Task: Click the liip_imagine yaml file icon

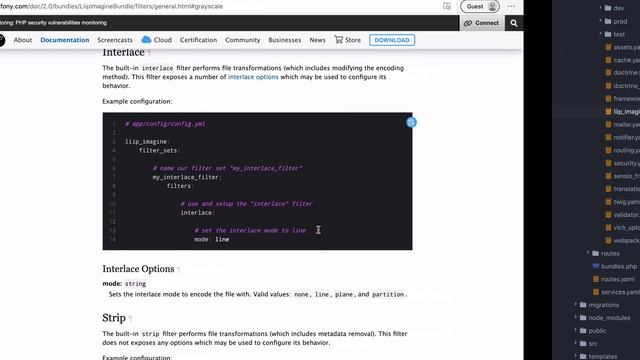Action: pos(608,111)
